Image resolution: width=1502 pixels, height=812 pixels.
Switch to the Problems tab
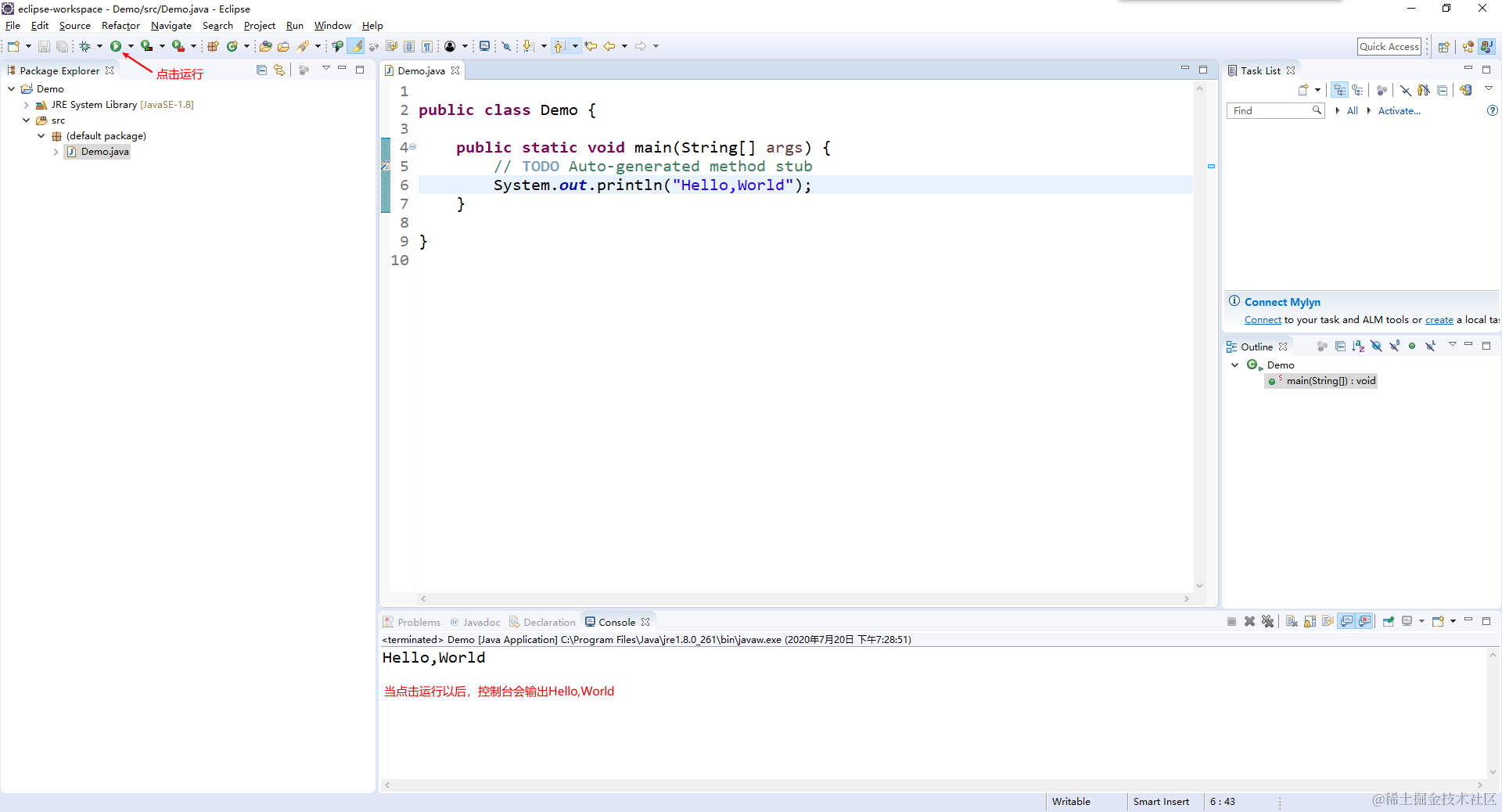coord(412,622)
